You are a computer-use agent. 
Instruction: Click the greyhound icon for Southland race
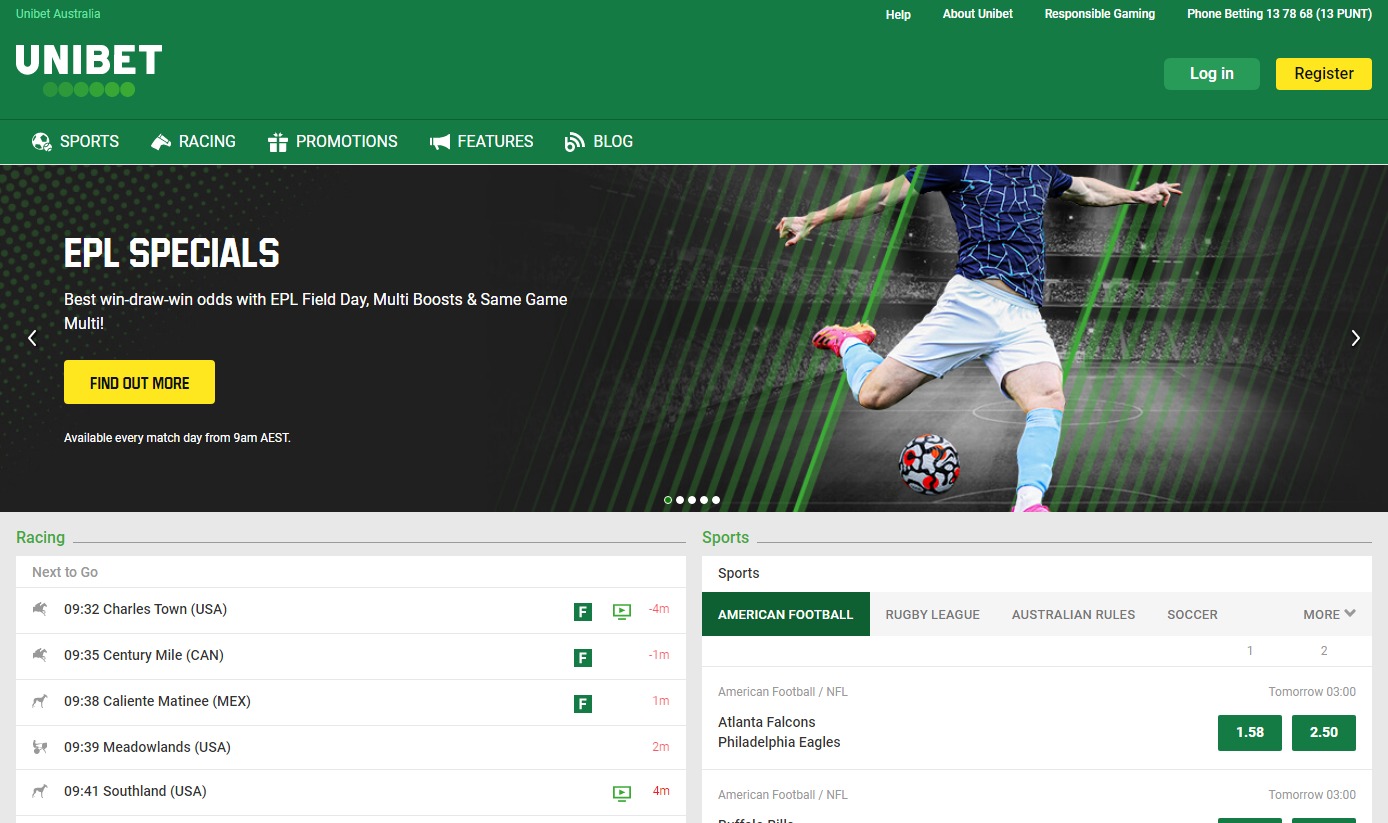pyautogui.click(x=38, y=791)
